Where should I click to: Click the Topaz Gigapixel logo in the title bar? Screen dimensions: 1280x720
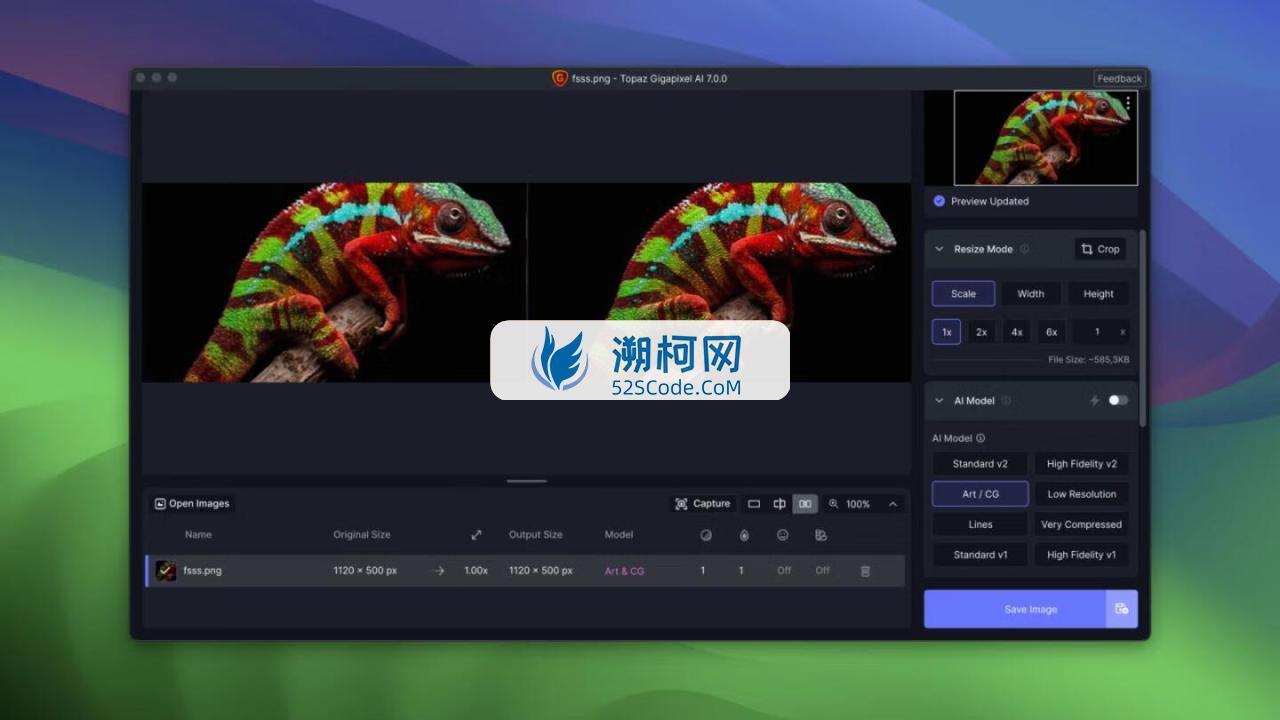tap(560, 78)
